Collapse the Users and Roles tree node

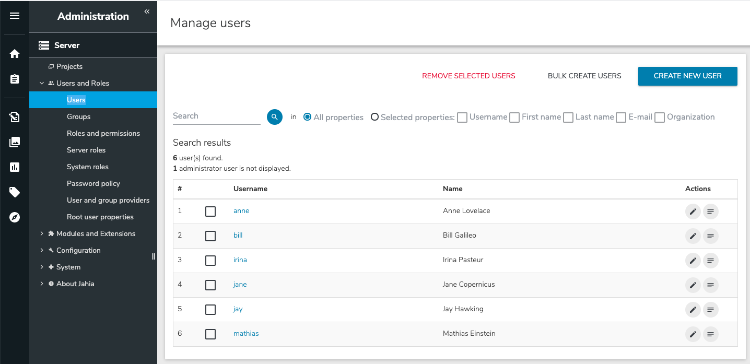point(42,83)
